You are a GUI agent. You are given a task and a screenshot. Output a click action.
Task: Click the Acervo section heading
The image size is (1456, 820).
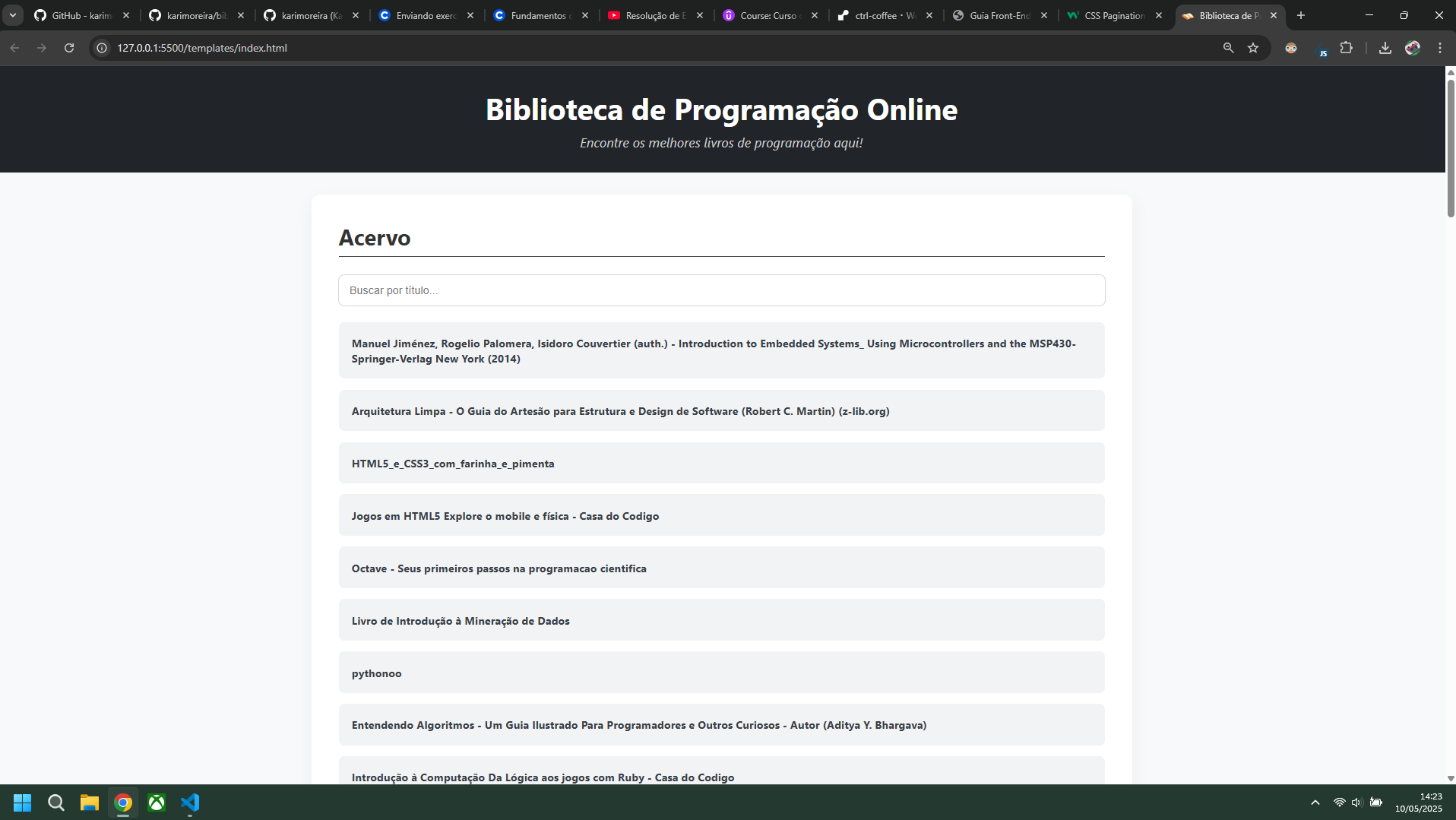point(375,238)
